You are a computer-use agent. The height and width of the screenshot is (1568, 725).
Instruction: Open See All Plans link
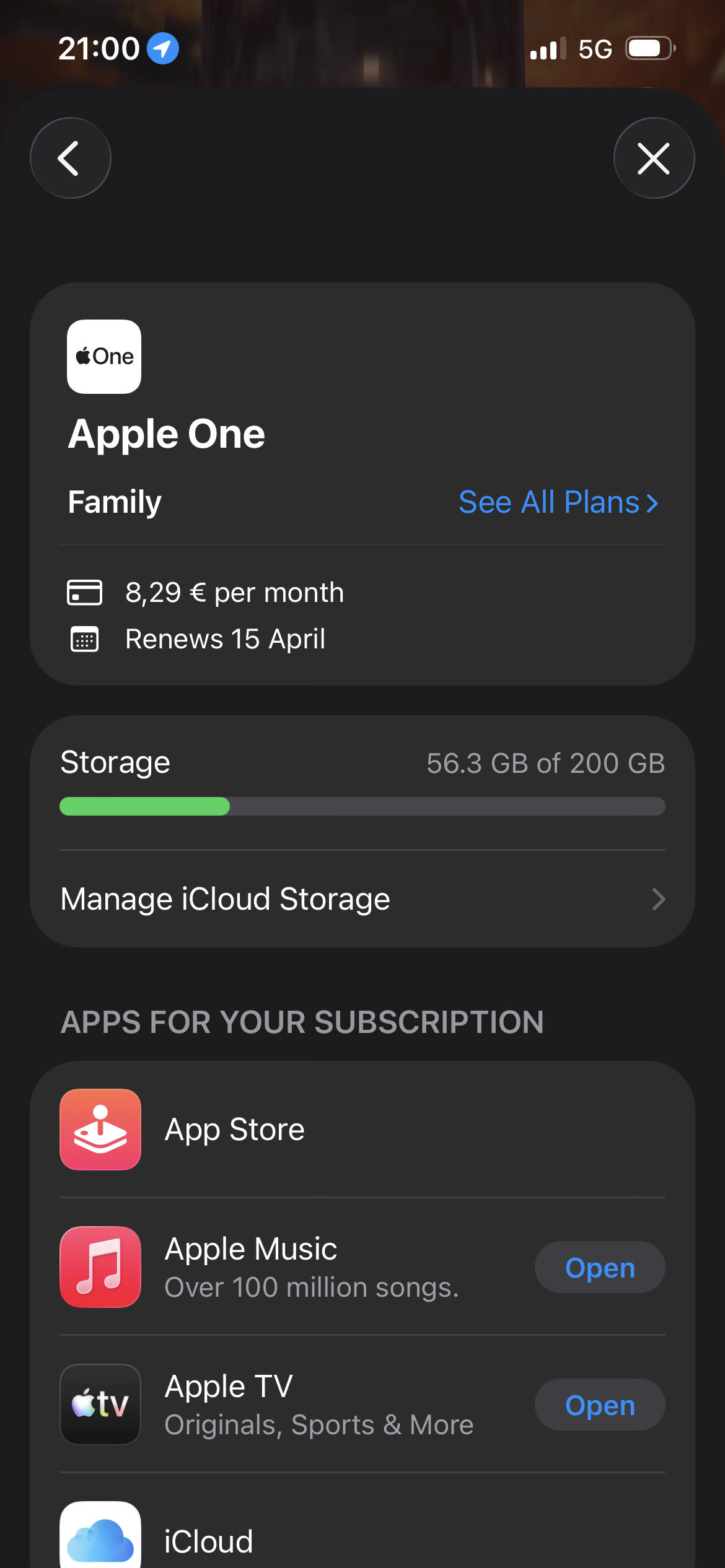point(549,502)
